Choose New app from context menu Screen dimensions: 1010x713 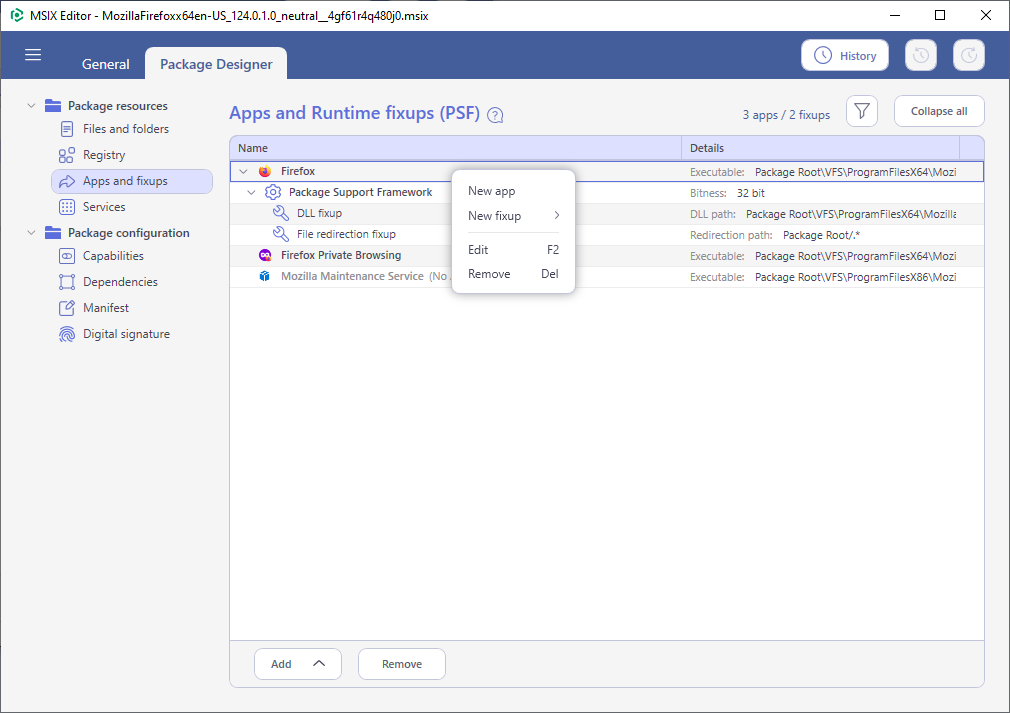(513, 191)
